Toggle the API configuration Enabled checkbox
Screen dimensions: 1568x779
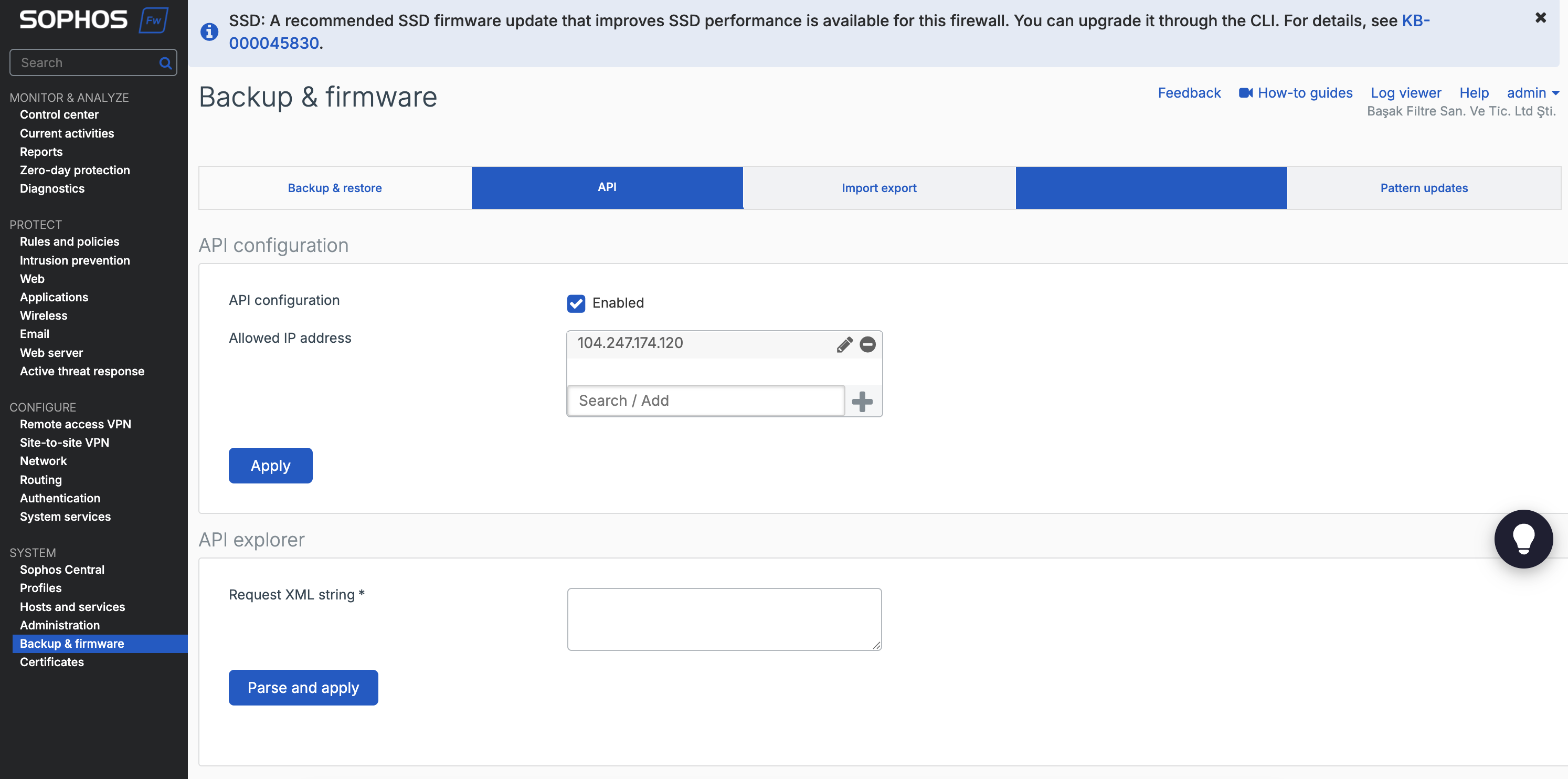[x=576, y=303]
